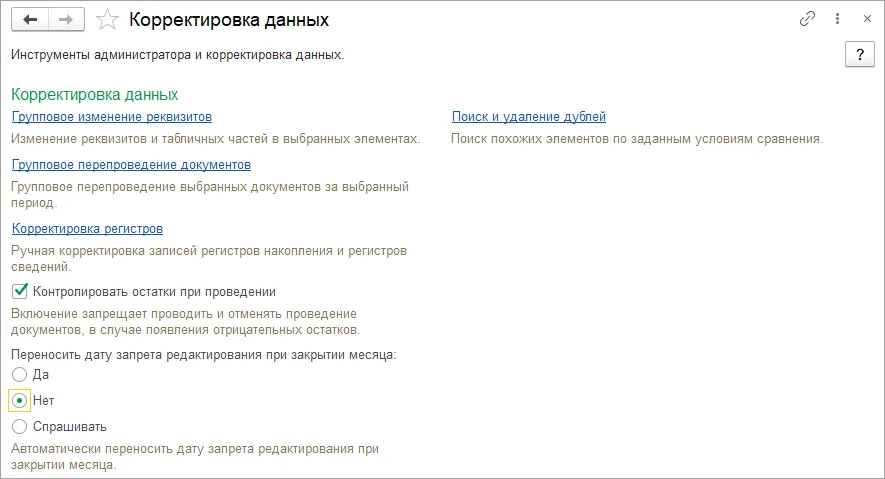Go back with the left arrow button
Viewport: 885px width, 479px height.
[x=30, y=20]
